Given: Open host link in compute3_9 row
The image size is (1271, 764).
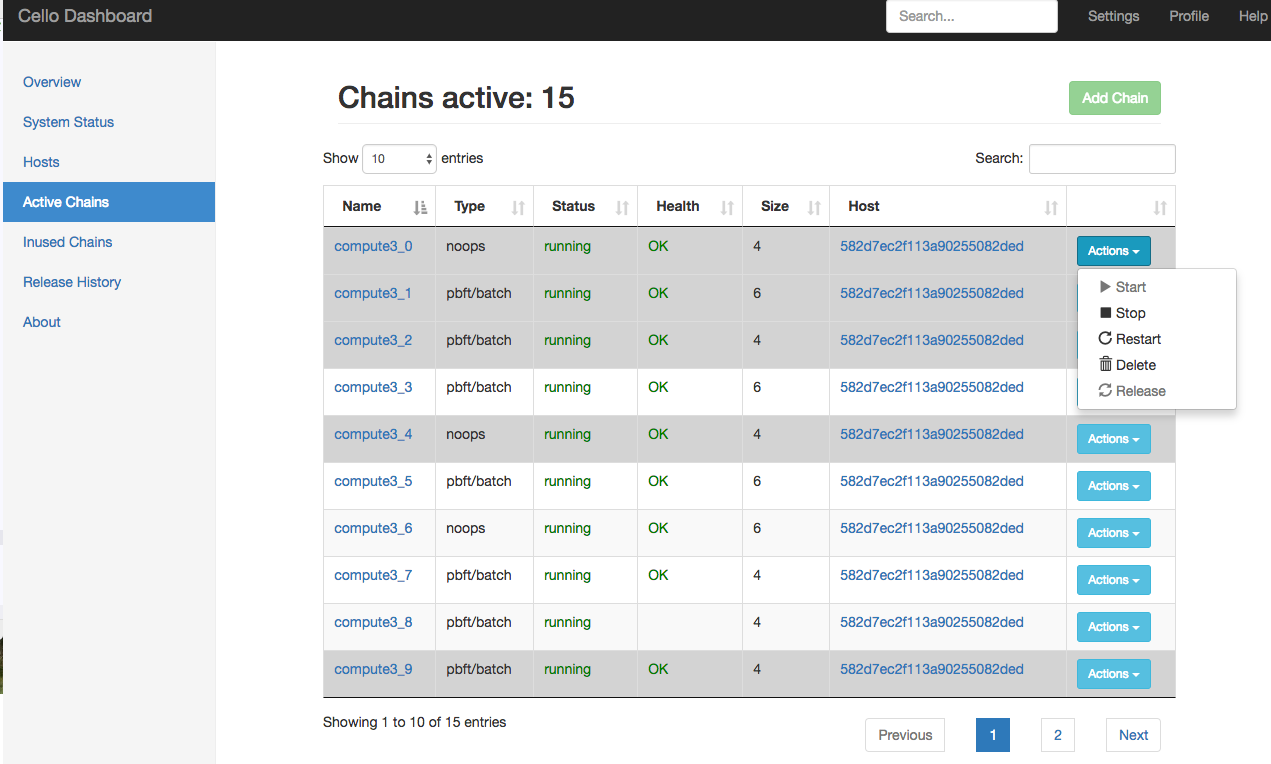Looking at the screenshot, I should tap(932, 669).
